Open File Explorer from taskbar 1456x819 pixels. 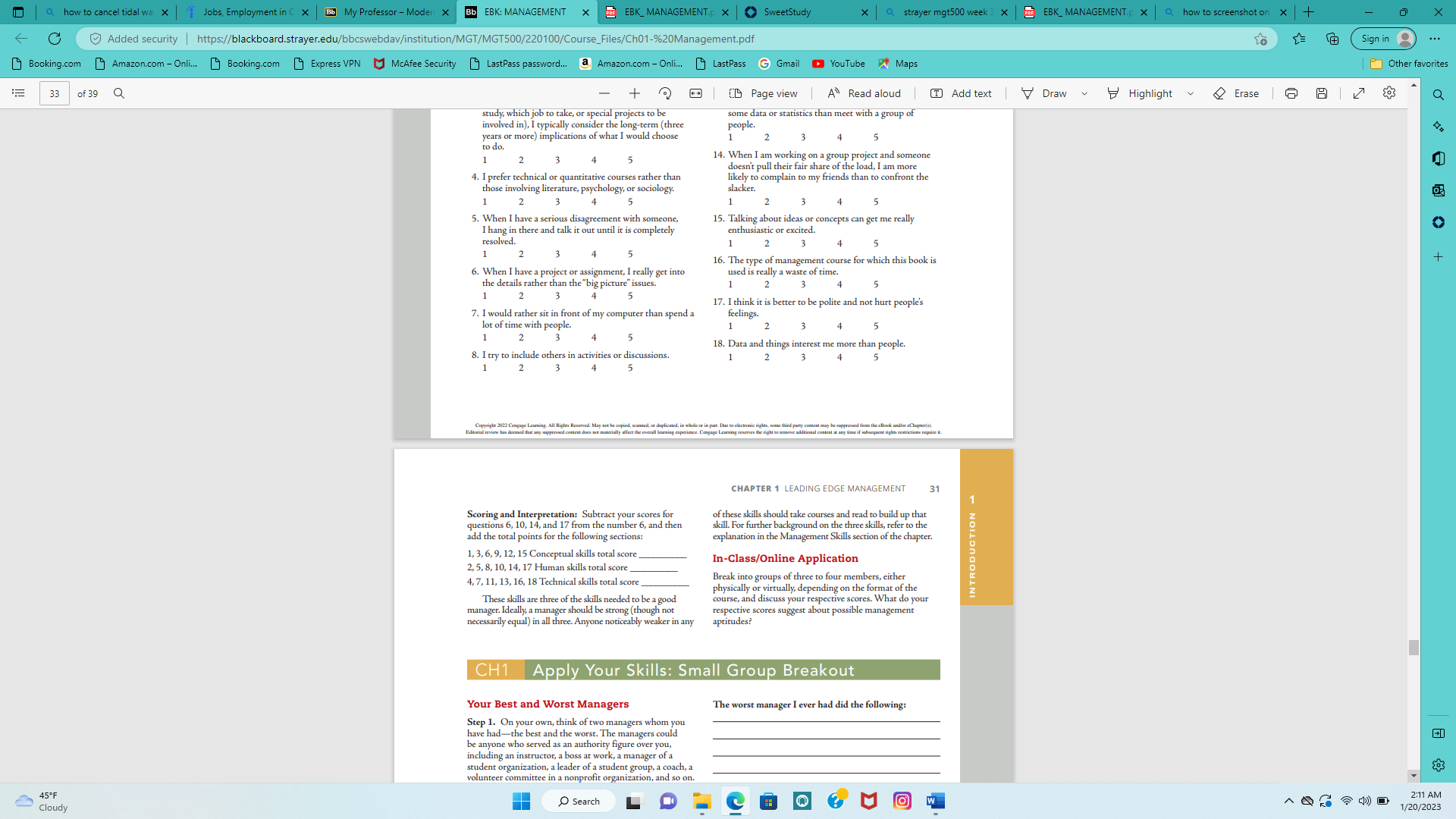point(701,801)
